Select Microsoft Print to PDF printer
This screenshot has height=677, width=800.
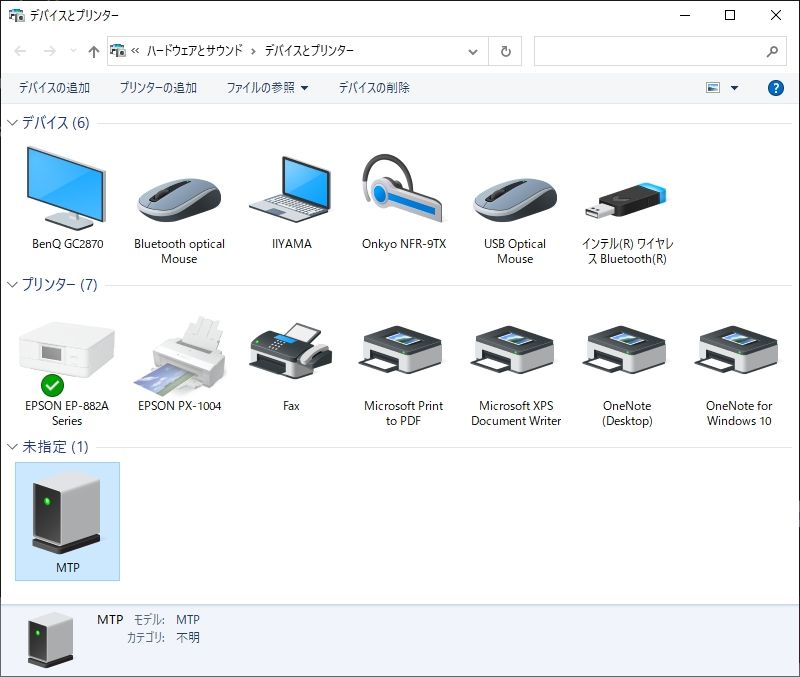coord(403,352)
